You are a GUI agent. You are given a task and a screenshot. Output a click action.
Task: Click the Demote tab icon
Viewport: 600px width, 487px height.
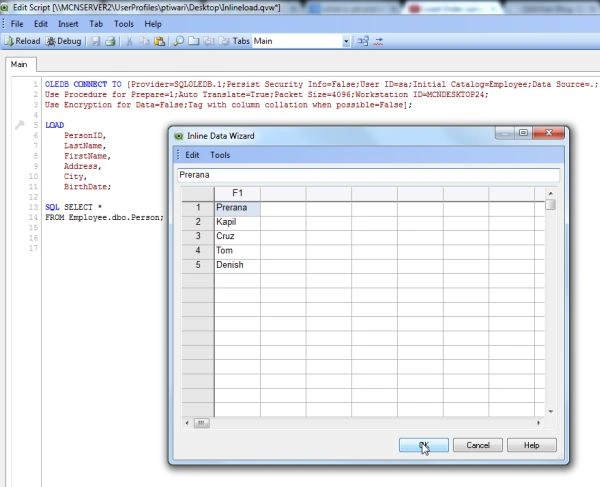[224, 41]
